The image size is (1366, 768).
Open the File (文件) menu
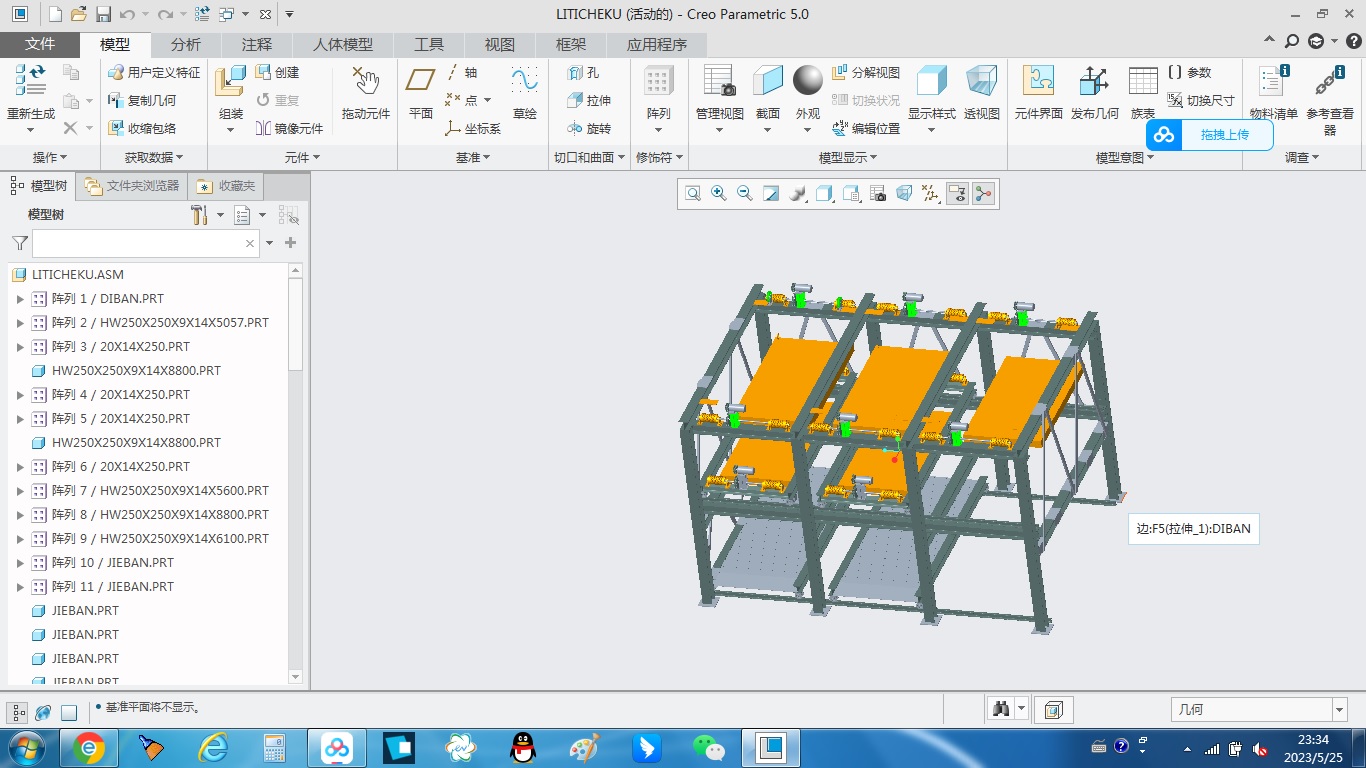tap(40, 44)
